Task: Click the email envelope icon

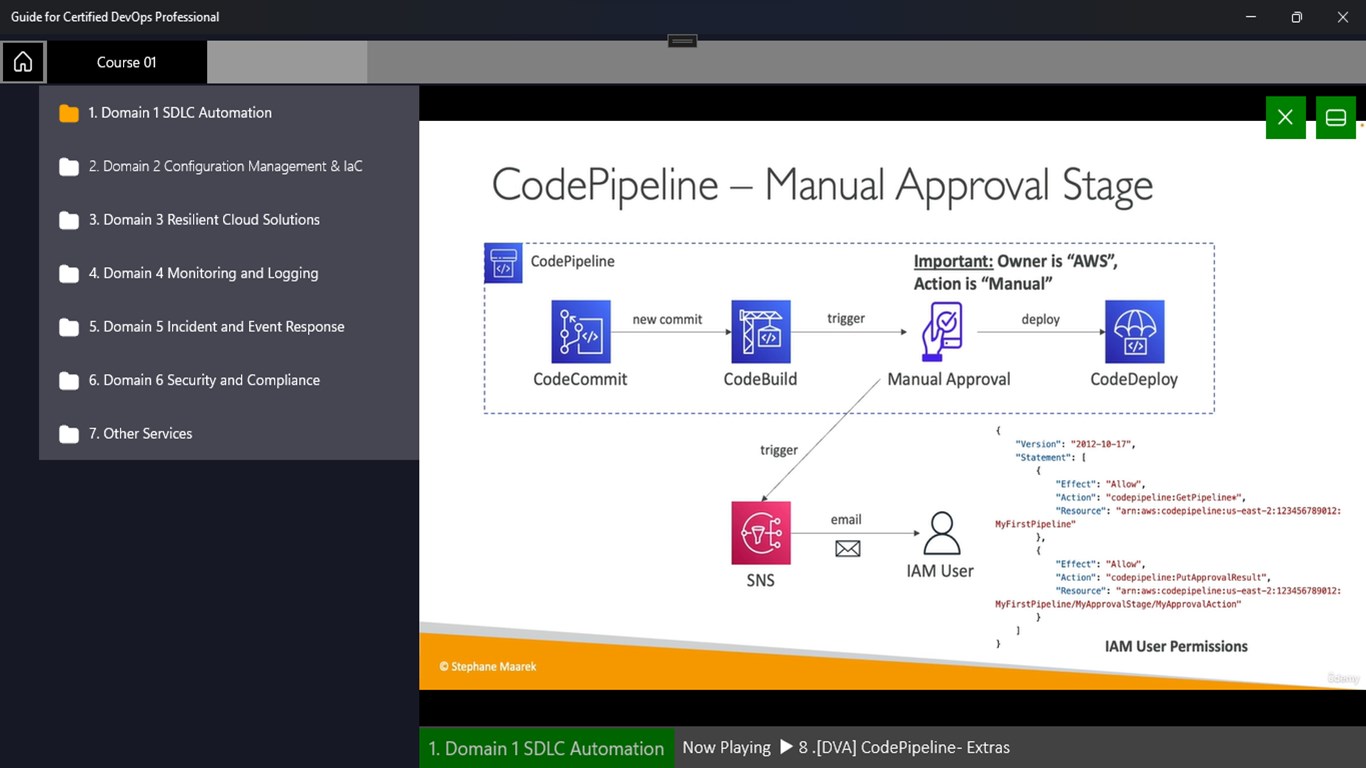Action: (x=848, y=549)
